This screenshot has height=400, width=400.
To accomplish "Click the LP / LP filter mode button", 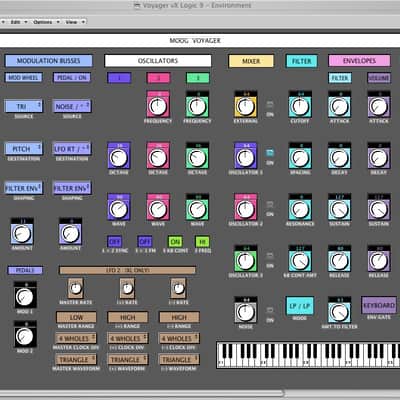I will [300, 306].
